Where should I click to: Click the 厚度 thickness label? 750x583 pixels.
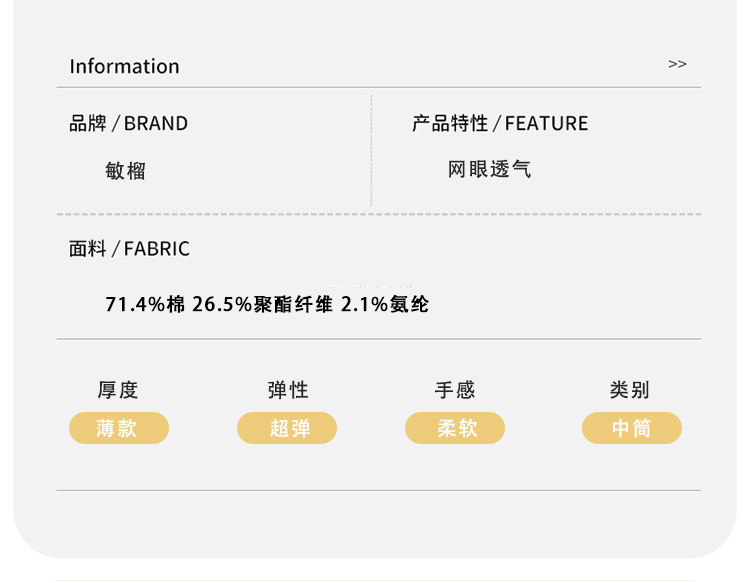click(x=118, y=390)
